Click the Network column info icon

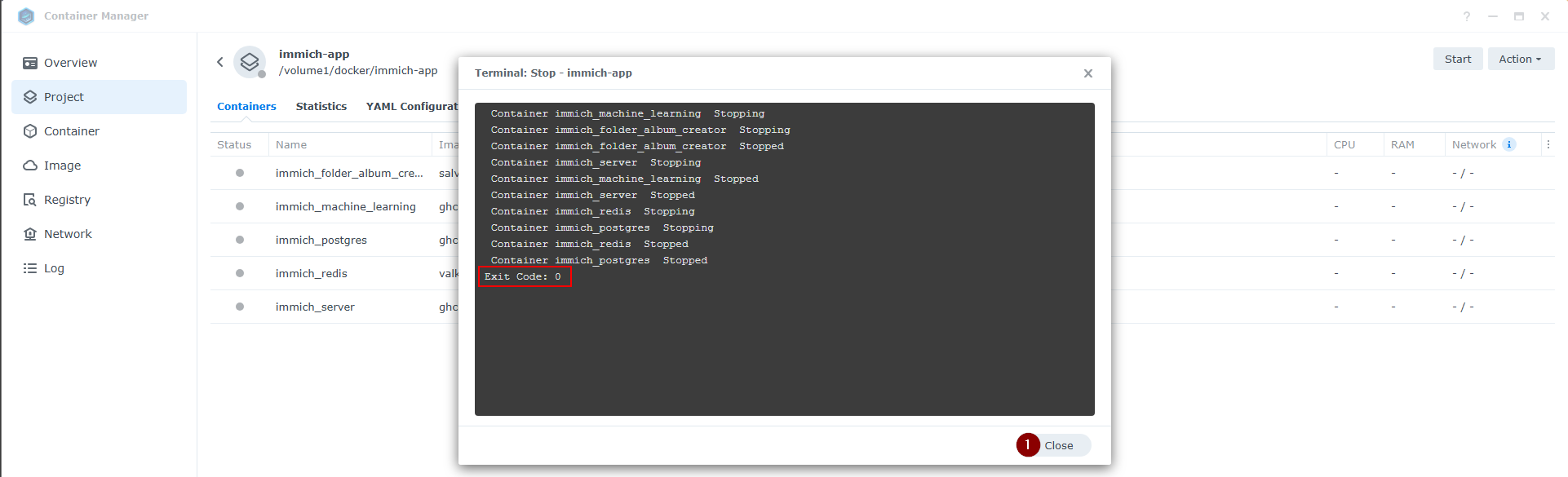1509,144
